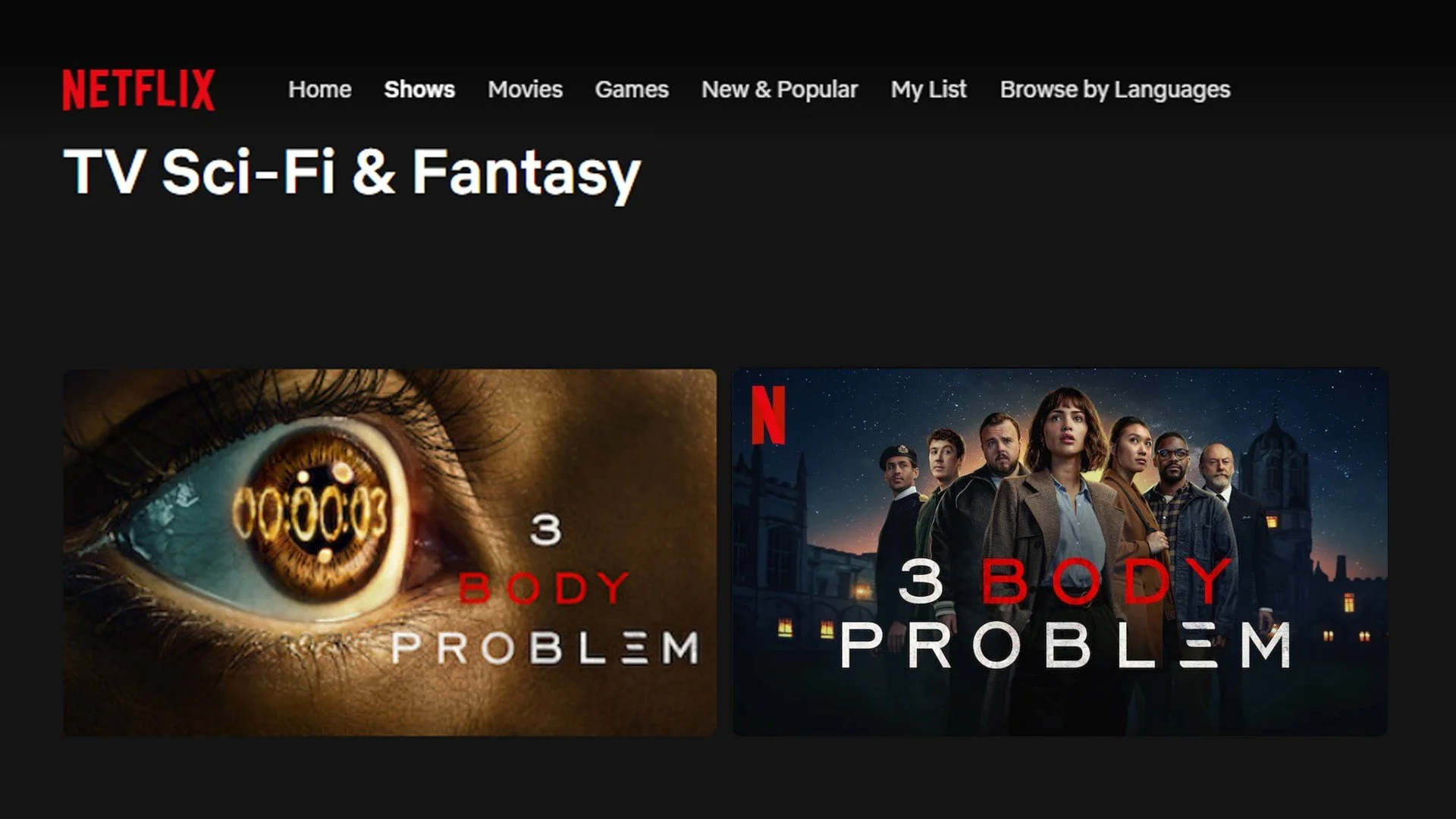Open the 3 Body Problem eye artwork tile

[x=390, y=552]
